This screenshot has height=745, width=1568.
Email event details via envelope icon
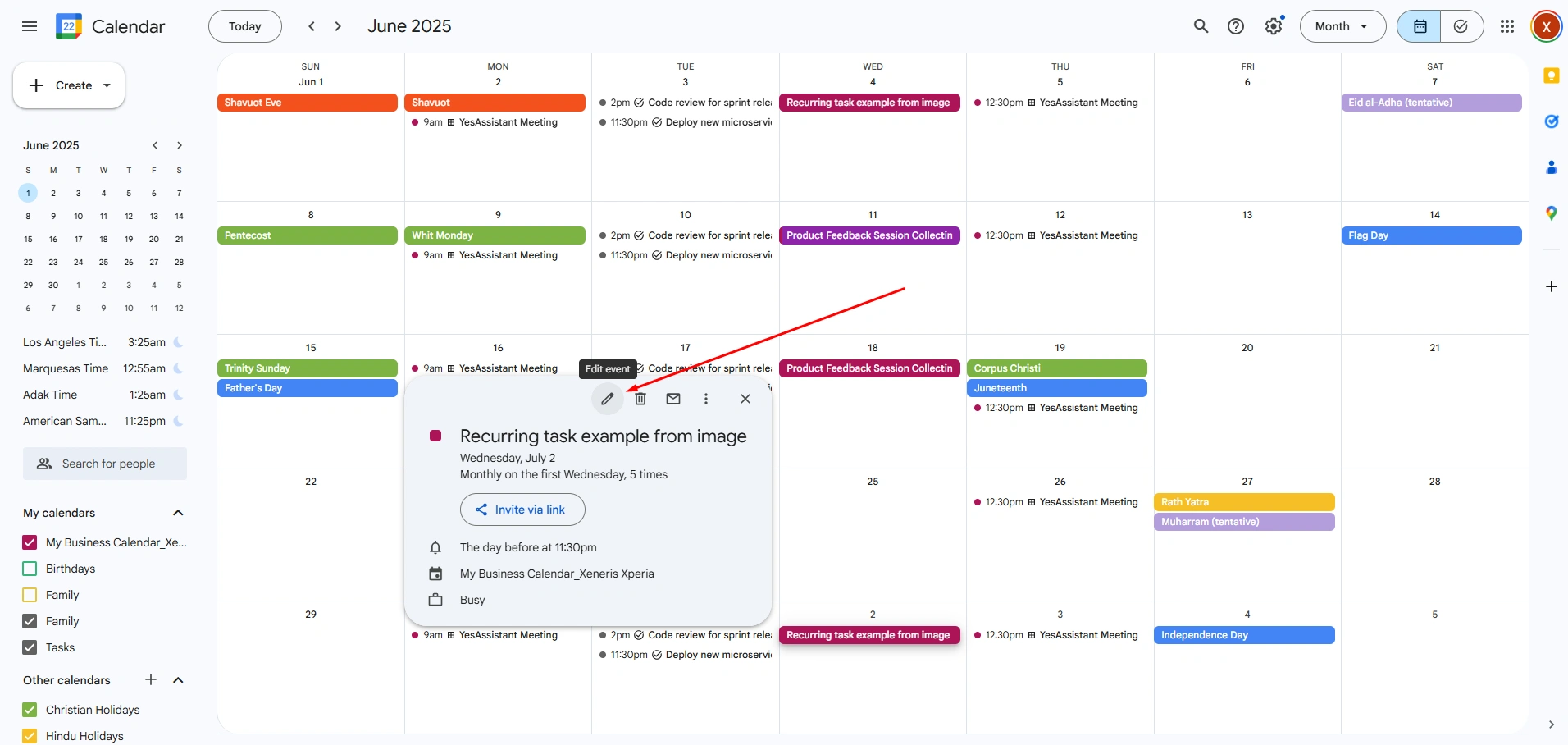click(673, 399)
